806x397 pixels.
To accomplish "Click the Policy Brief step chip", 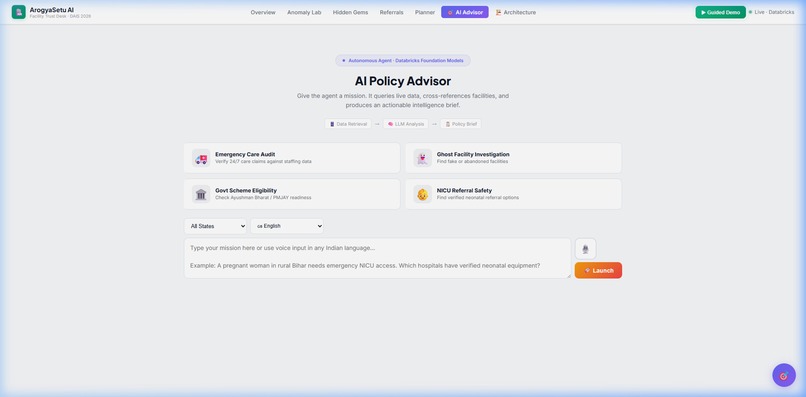I will click(x=461, y=124).
